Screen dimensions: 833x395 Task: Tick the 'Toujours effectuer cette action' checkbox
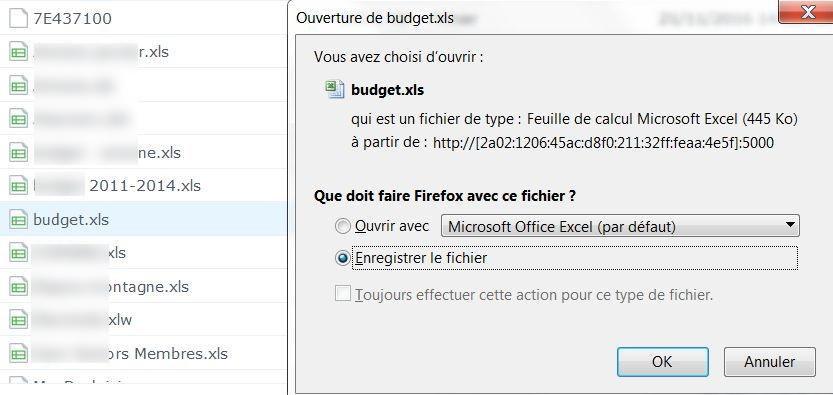[x=343, y=294]
